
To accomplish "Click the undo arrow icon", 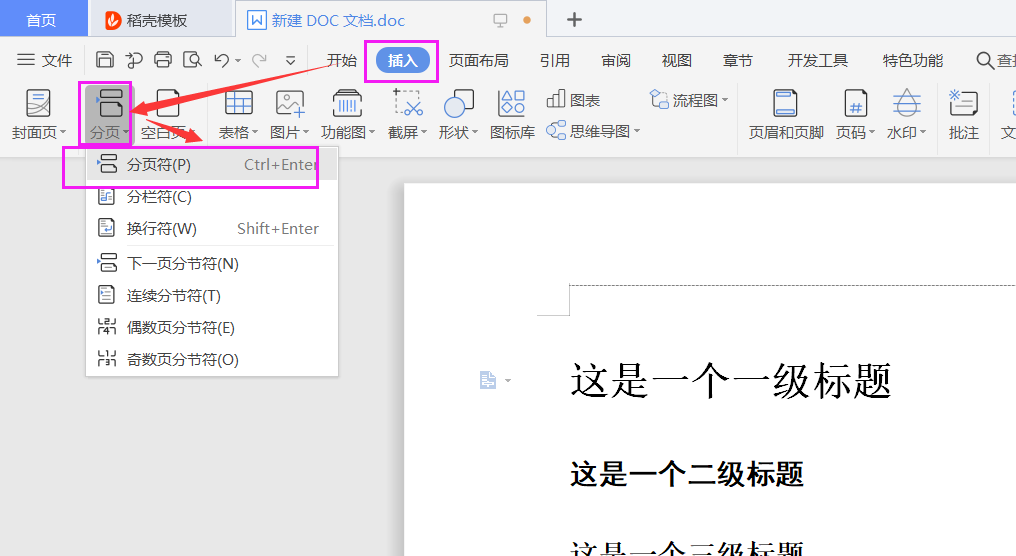I will click(x=222, y=60).
